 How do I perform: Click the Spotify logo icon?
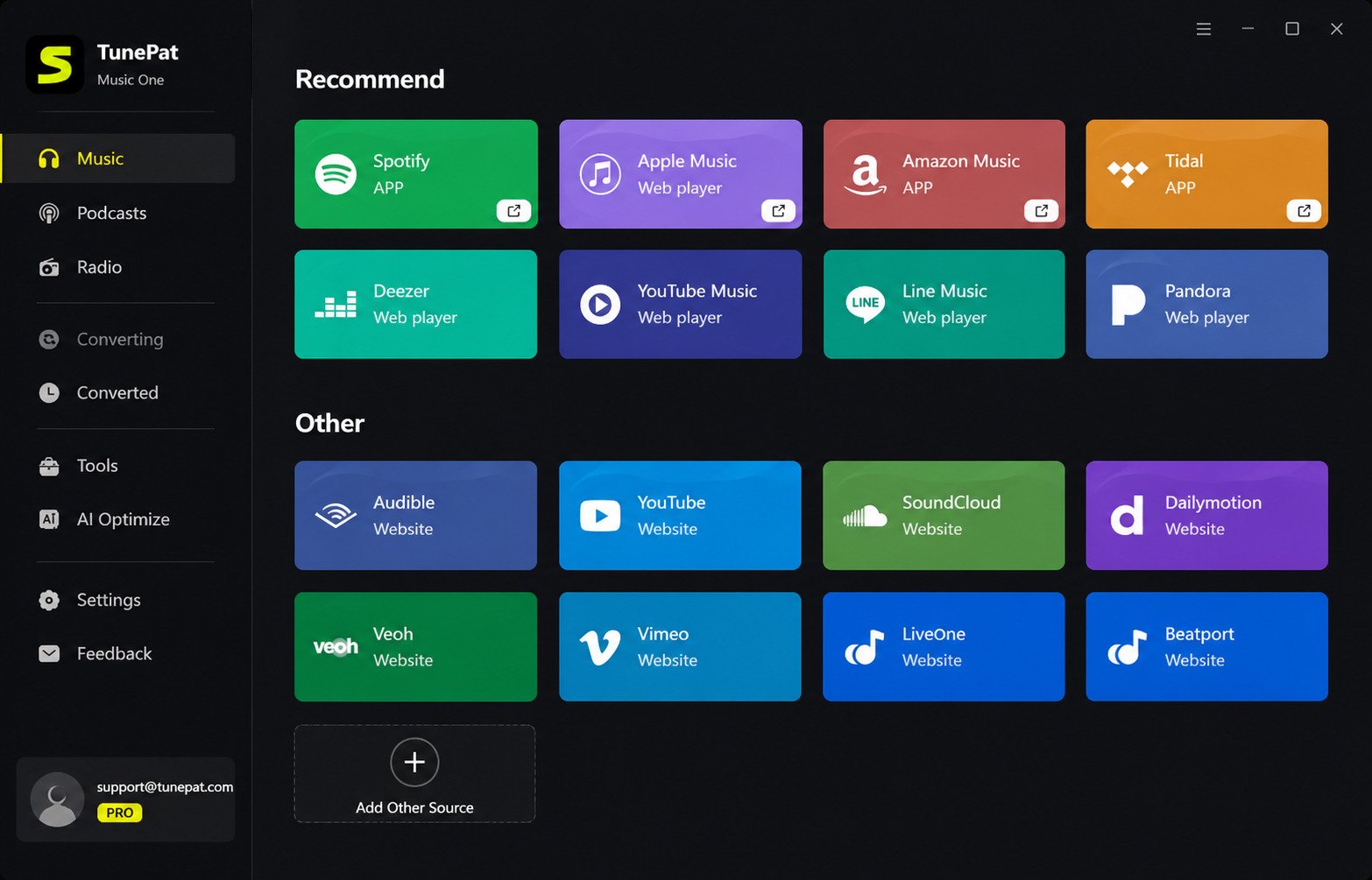[x=336, y=174]
